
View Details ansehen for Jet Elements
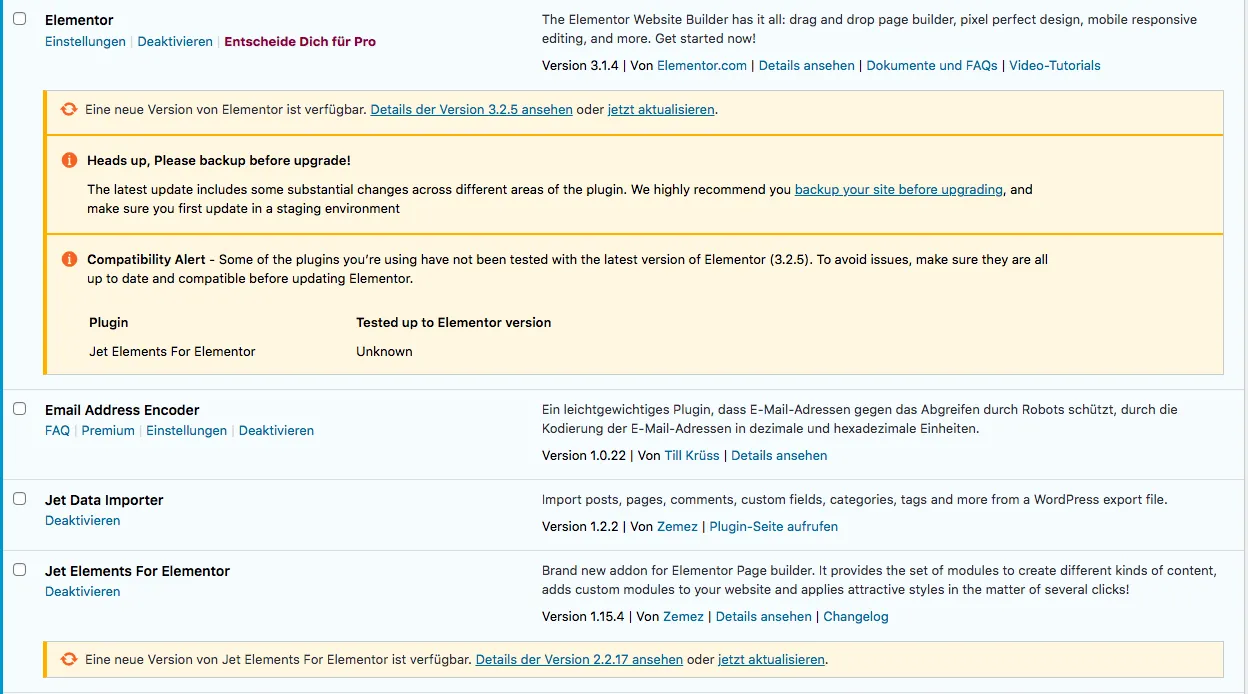764,617
